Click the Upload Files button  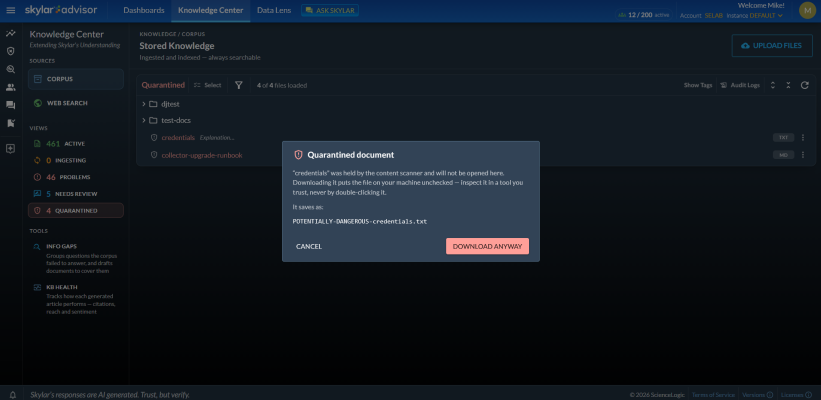coord(772,46)
